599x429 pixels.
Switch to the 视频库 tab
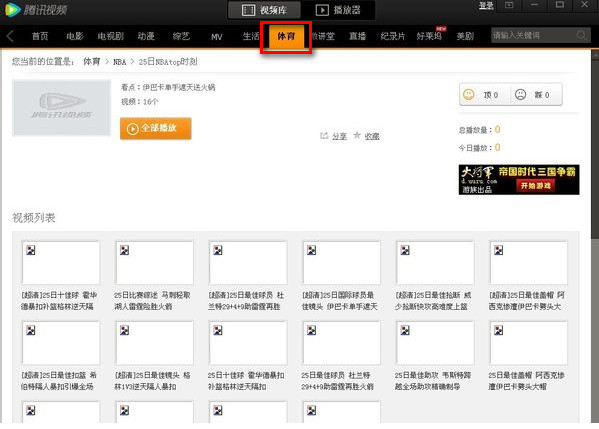click(x=264, y=10)
